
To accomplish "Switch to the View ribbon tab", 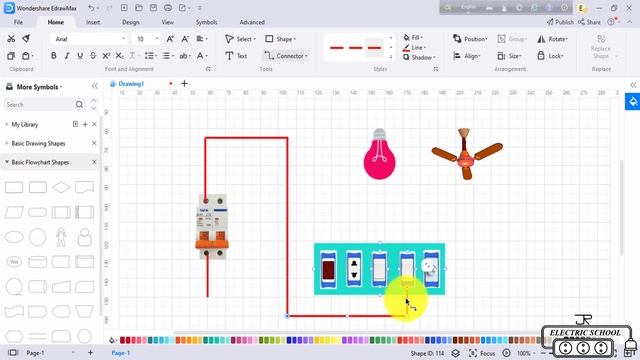I will coord(167,22).
